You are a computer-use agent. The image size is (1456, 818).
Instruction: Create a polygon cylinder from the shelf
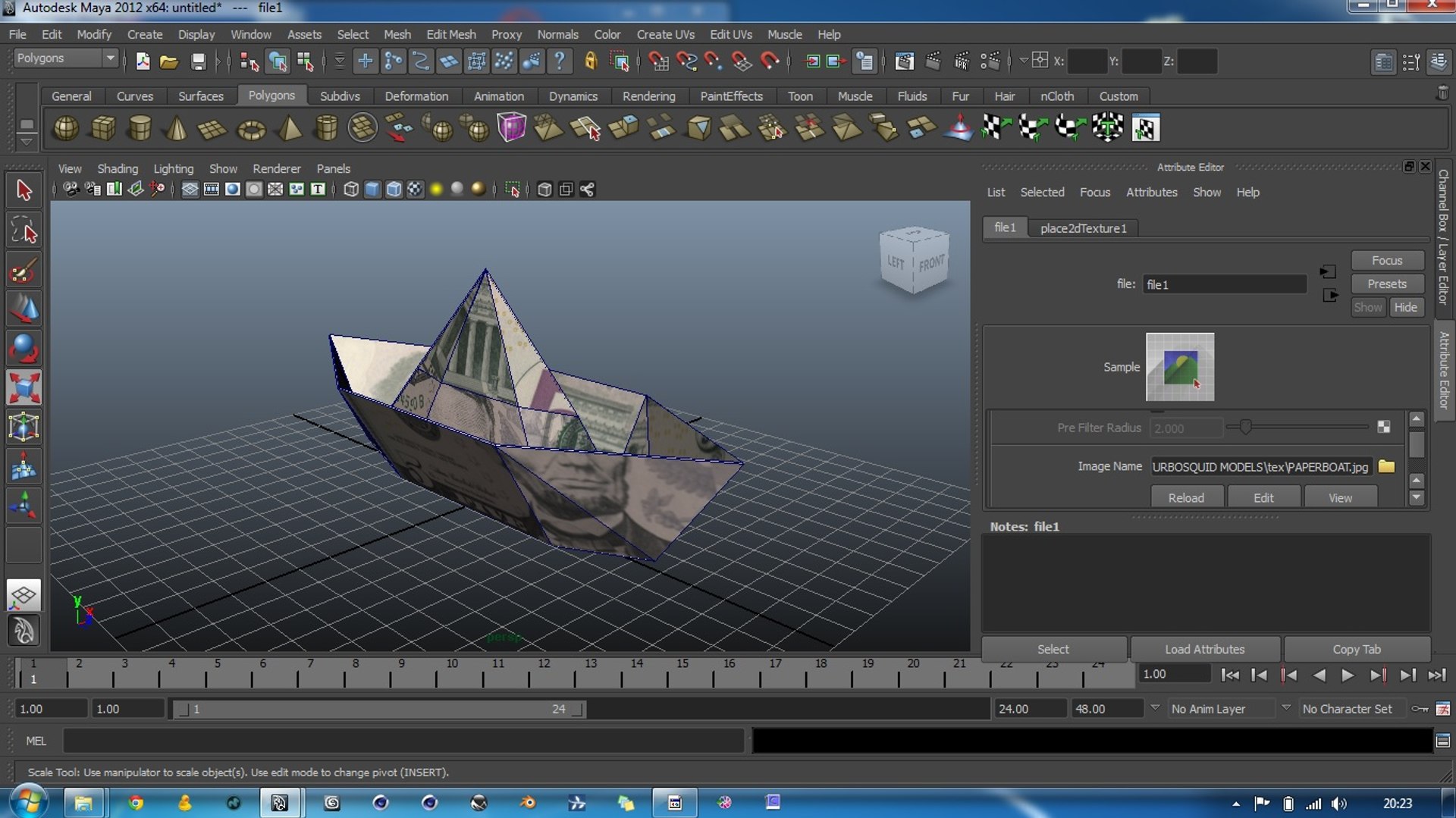[140, 127]
